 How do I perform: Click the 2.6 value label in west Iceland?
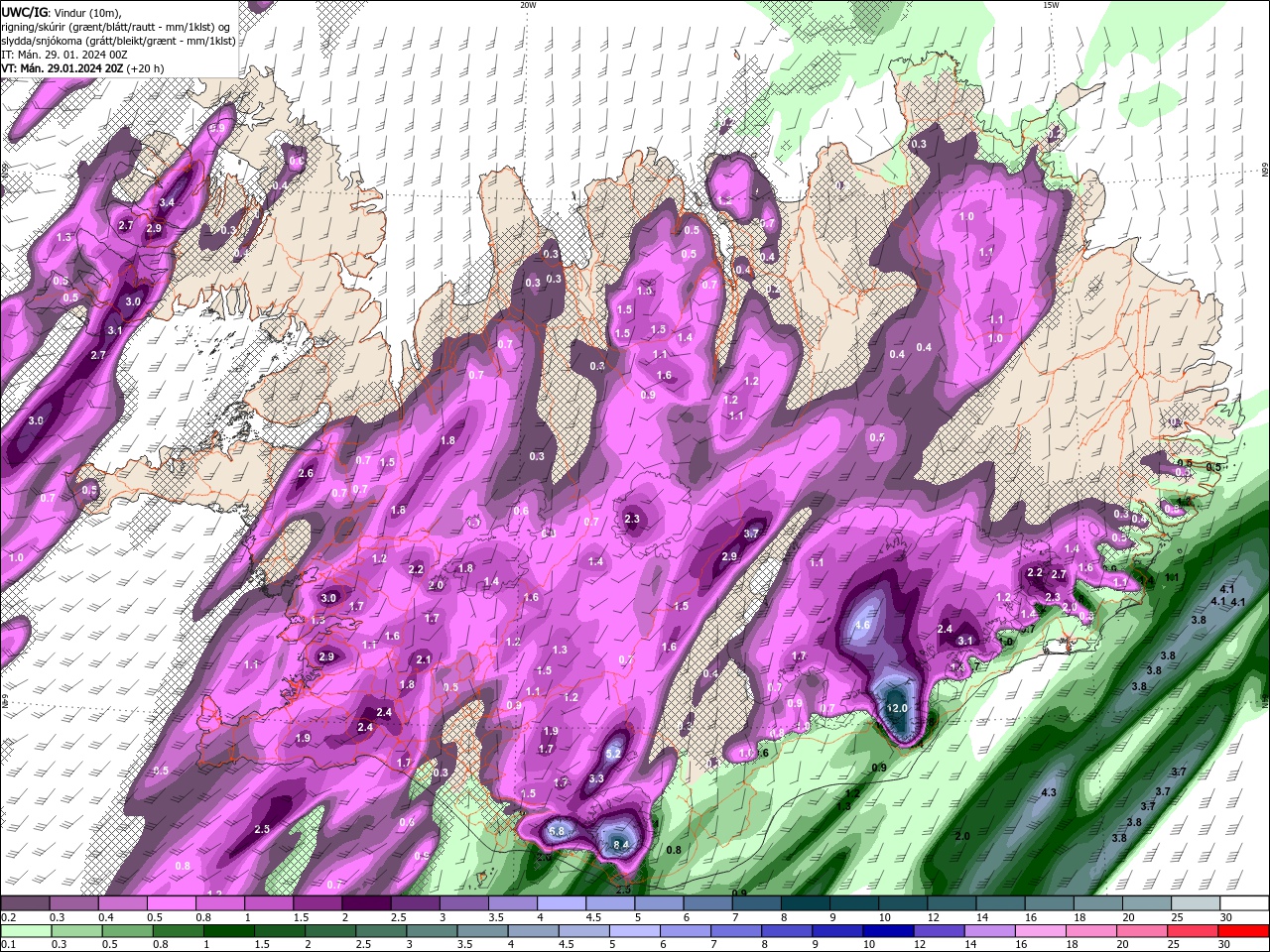(x=306, y=474)
